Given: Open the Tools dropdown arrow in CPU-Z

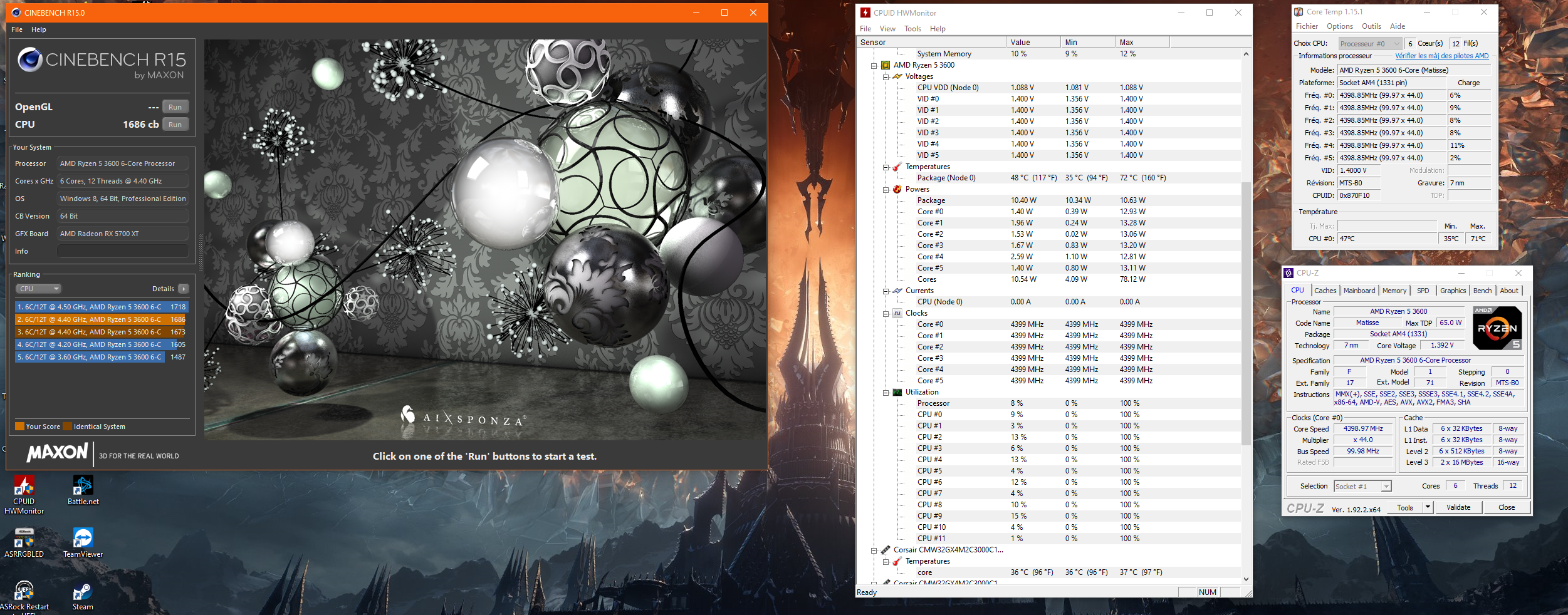Looking at the screenshot, I should pyautogui.click(x=1428, y=507).
